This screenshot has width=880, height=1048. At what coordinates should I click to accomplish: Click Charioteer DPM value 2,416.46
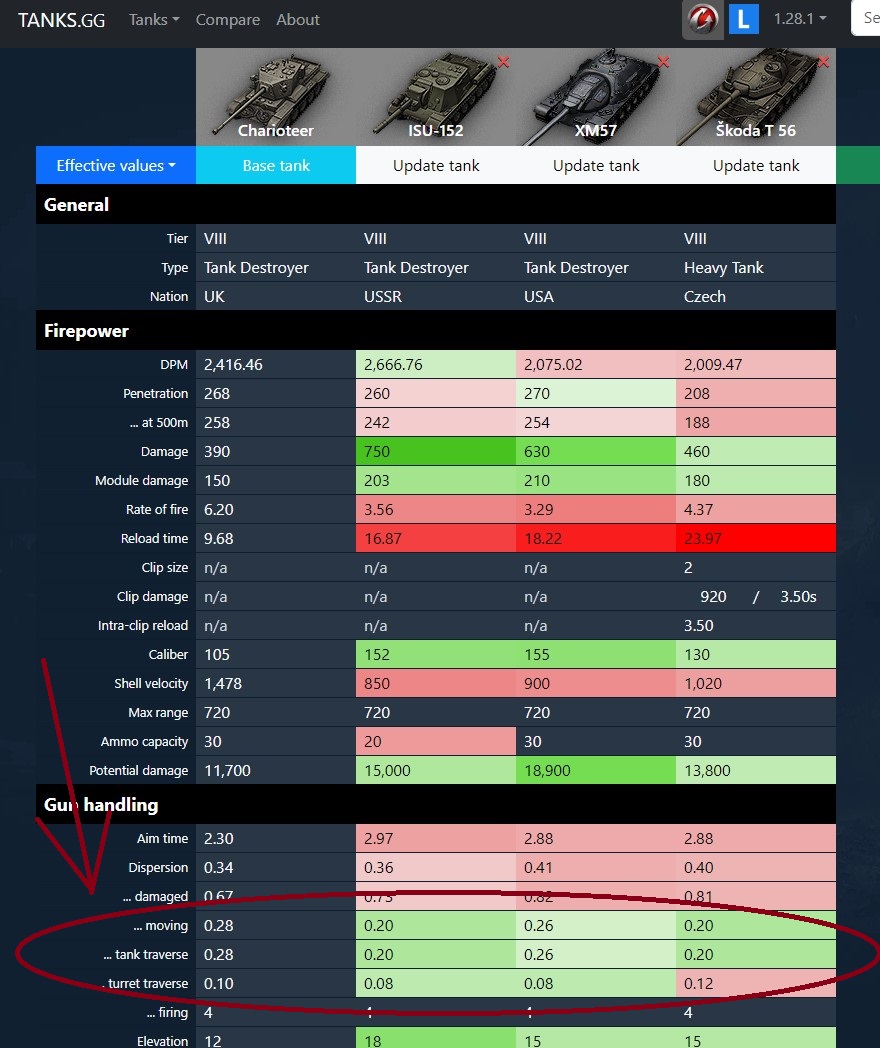pos(233,364)
